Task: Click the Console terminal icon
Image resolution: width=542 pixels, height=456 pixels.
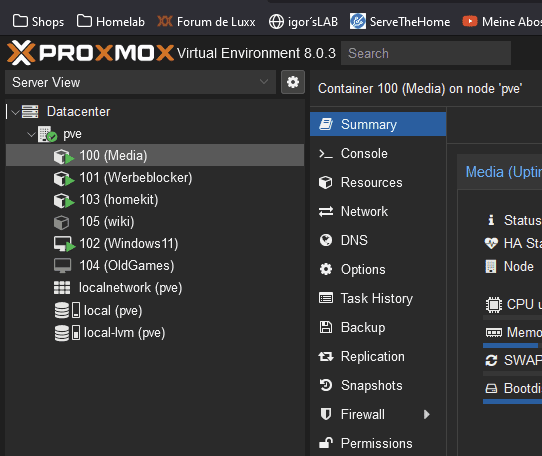Action: [326, 153]
